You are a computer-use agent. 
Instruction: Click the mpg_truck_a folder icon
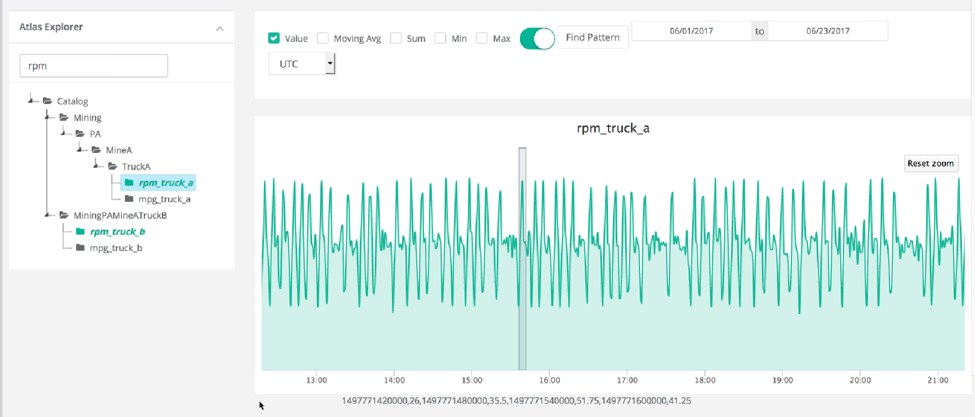tap(129, 199)
